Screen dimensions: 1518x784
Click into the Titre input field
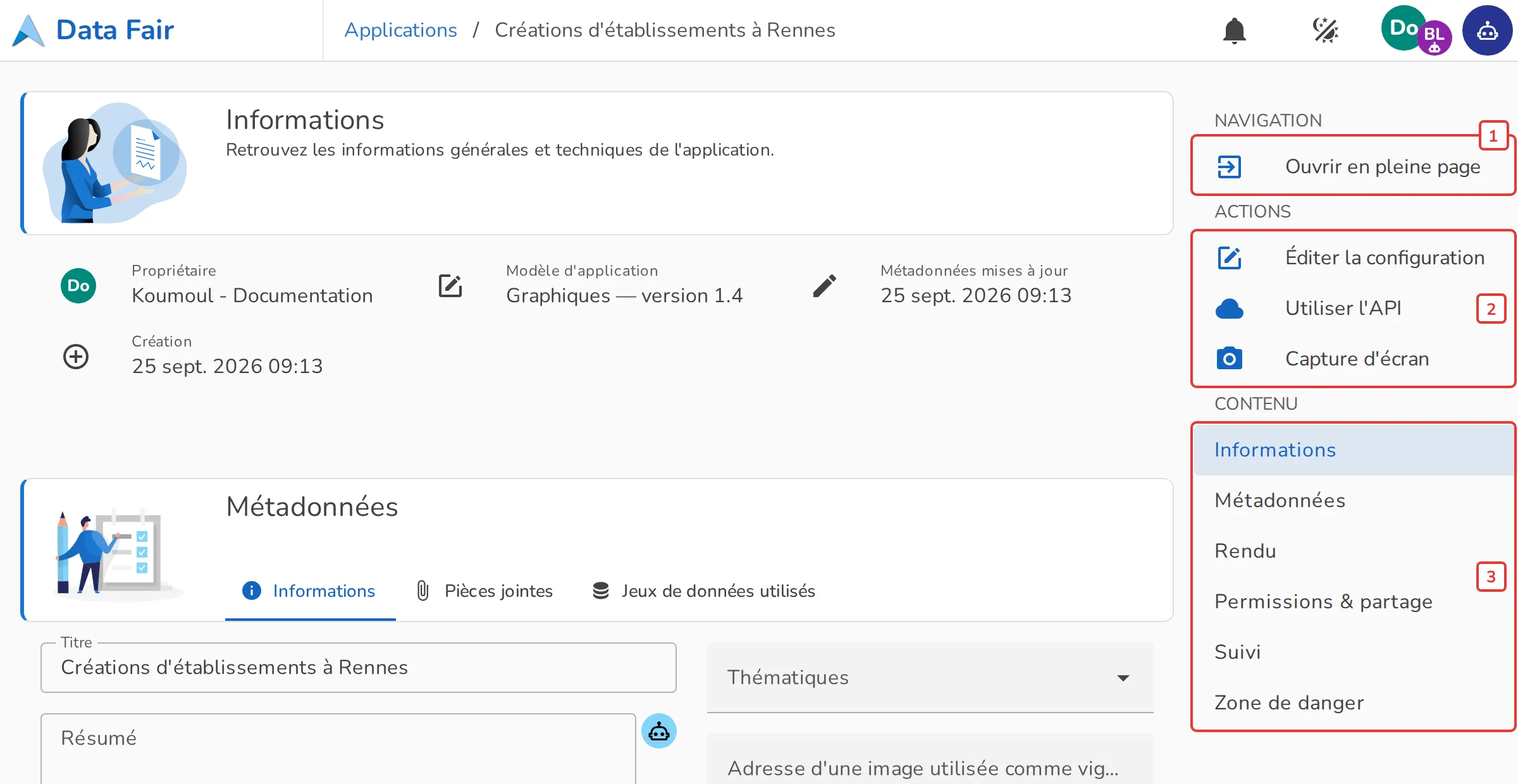(359, 668)
